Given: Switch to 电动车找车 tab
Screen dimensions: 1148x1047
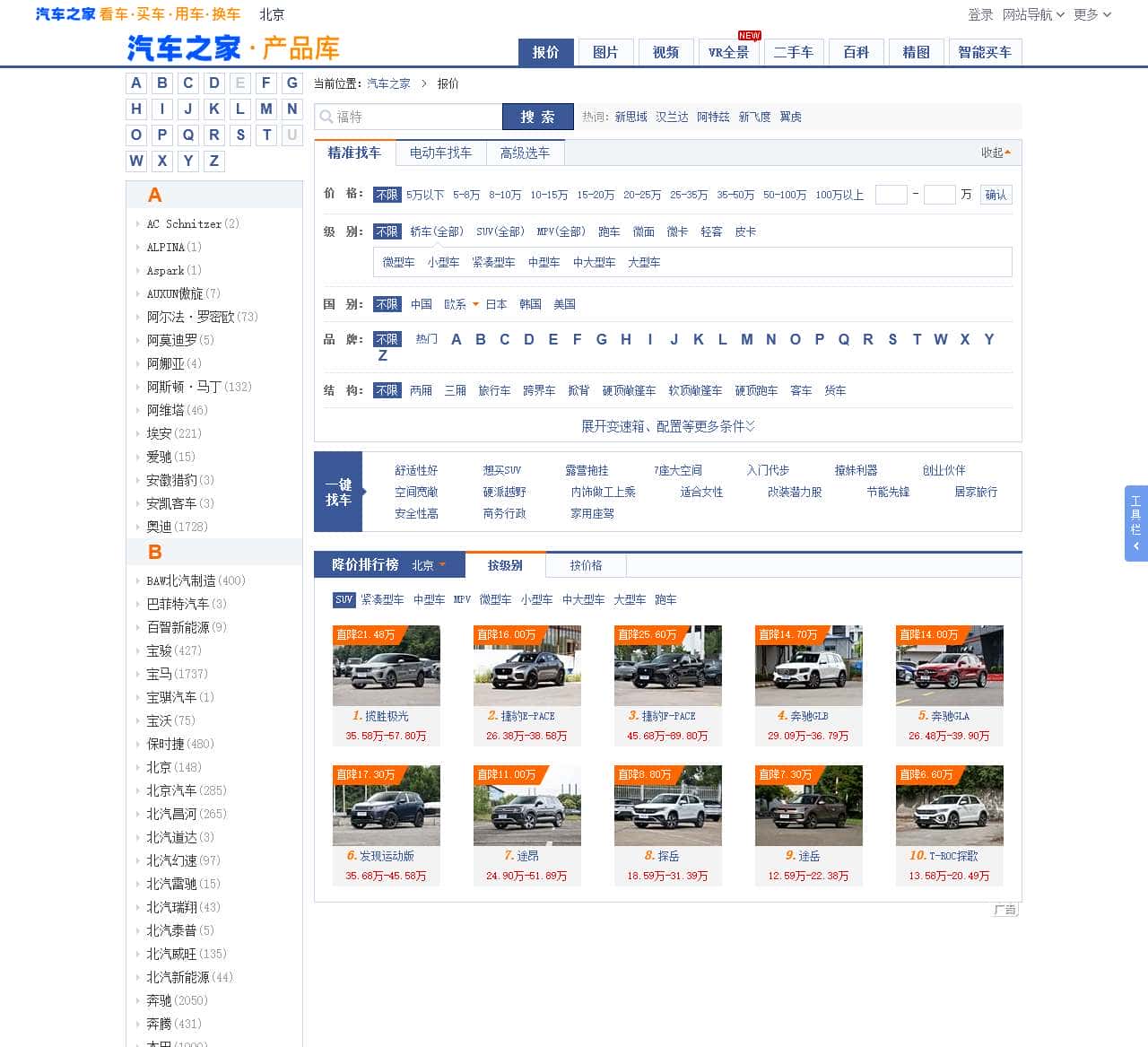Looking at the screenshot, I should 440,153.
